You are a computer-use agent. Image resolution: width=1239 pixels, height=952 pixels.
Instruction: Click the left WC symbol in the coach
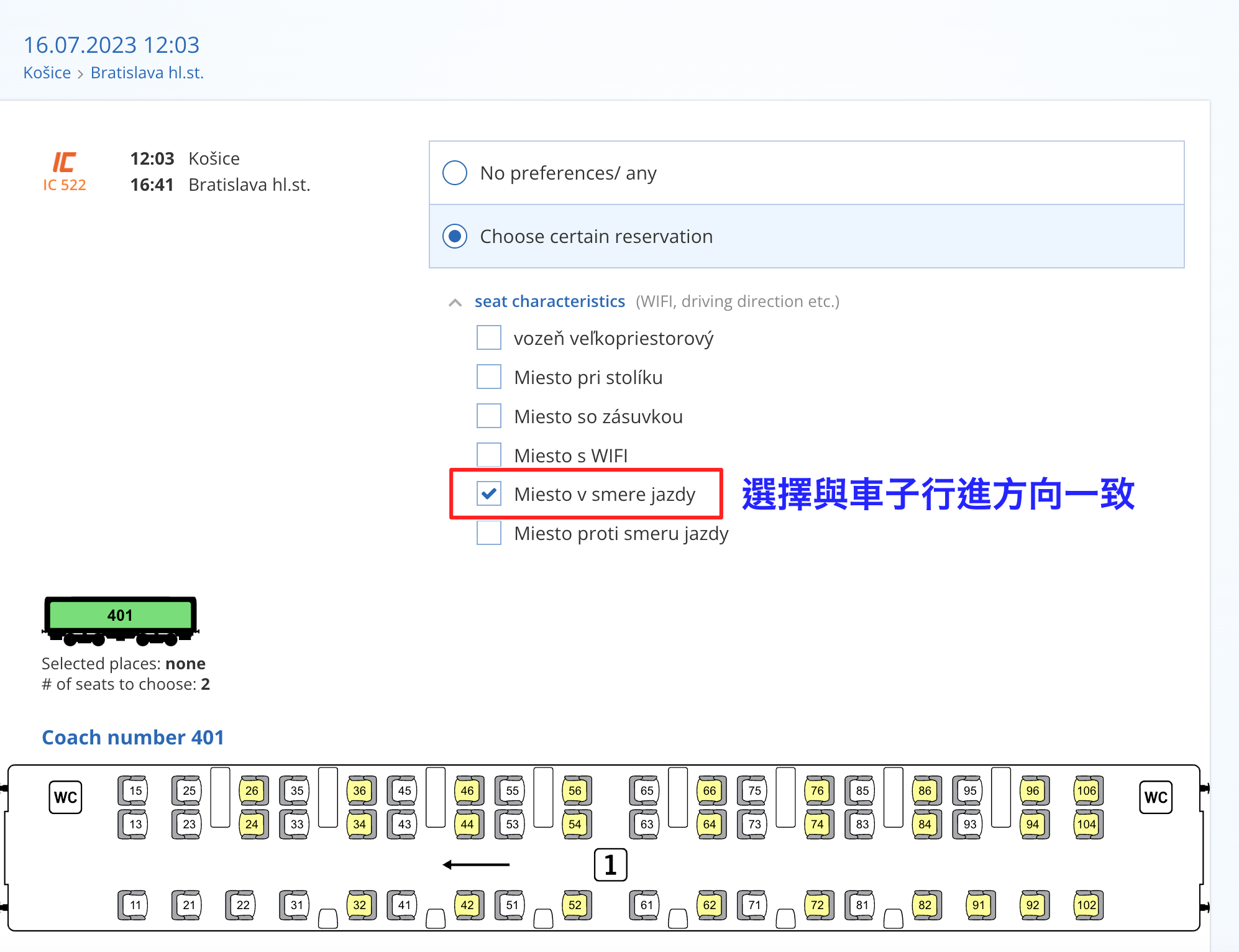click(66, 797)
